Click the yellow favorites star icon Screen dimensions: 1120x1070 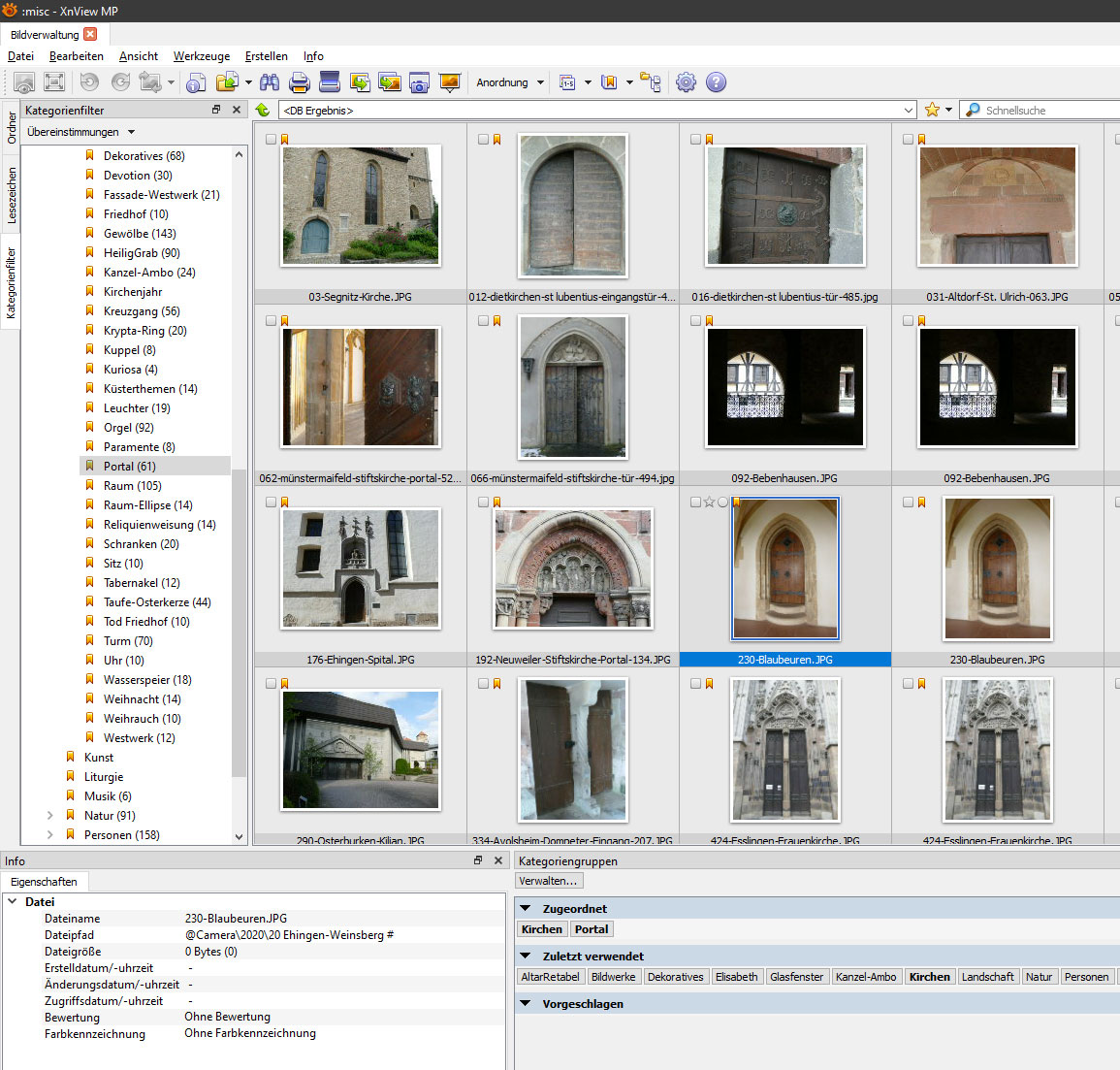(932, 110)
